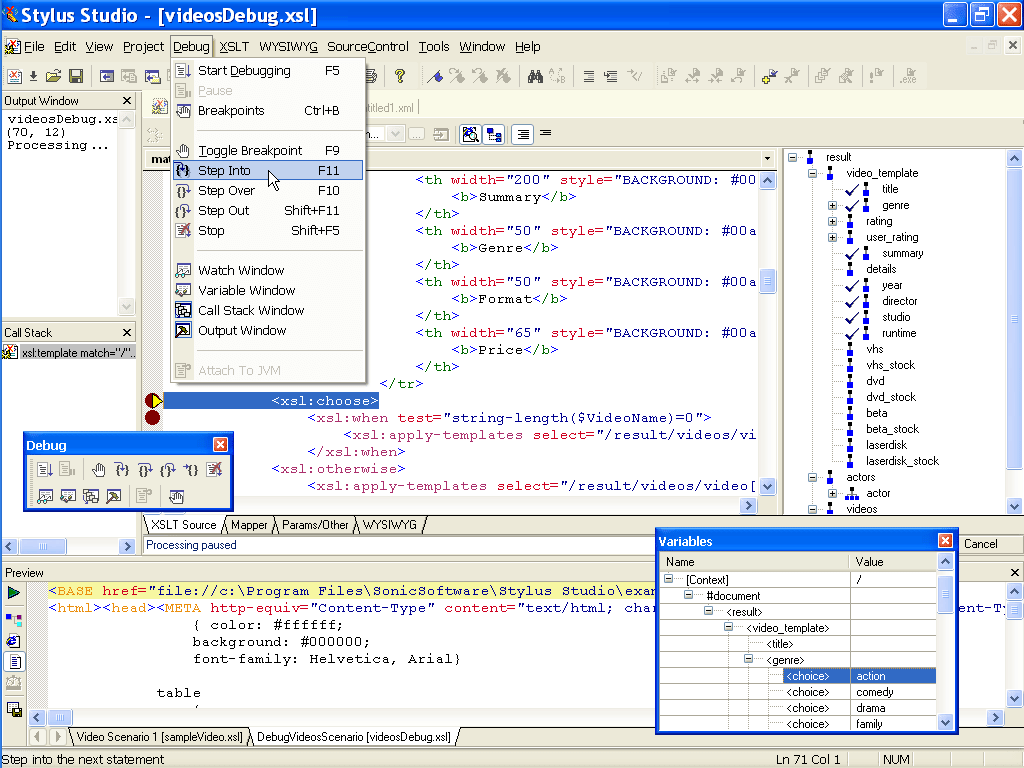Click the Toggle Breakpoint hand icon
This screenshot has height=768, width=1024.
coord(100,470)
